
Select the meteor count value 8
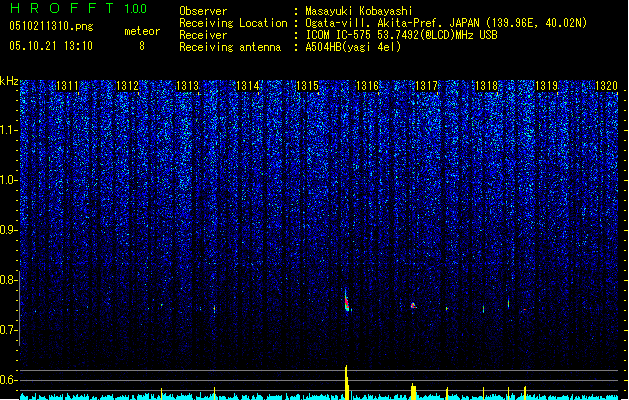(142, 46)
